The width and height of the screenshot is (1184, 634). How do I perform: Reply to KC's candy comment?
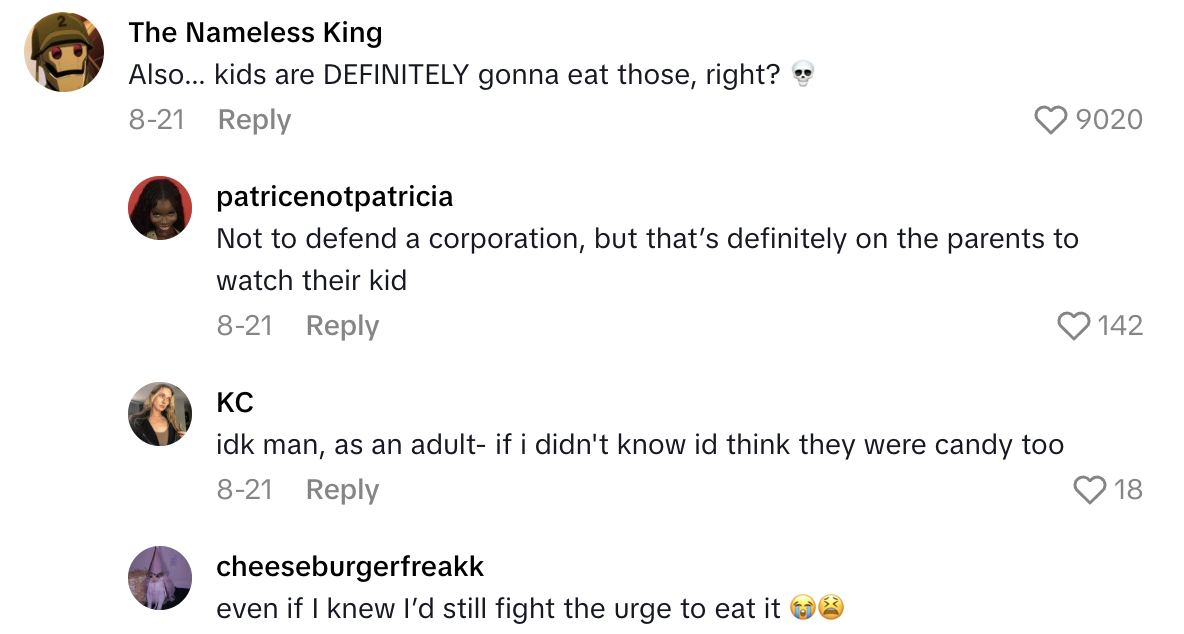pyautogui.click(x=342, y=490)
